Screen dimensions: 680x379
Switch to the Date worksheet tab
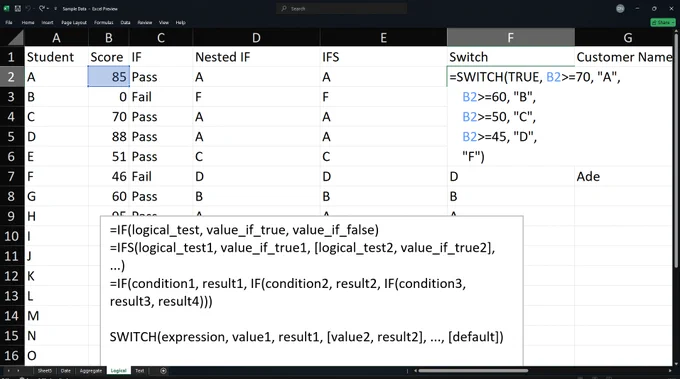(65, 371)
